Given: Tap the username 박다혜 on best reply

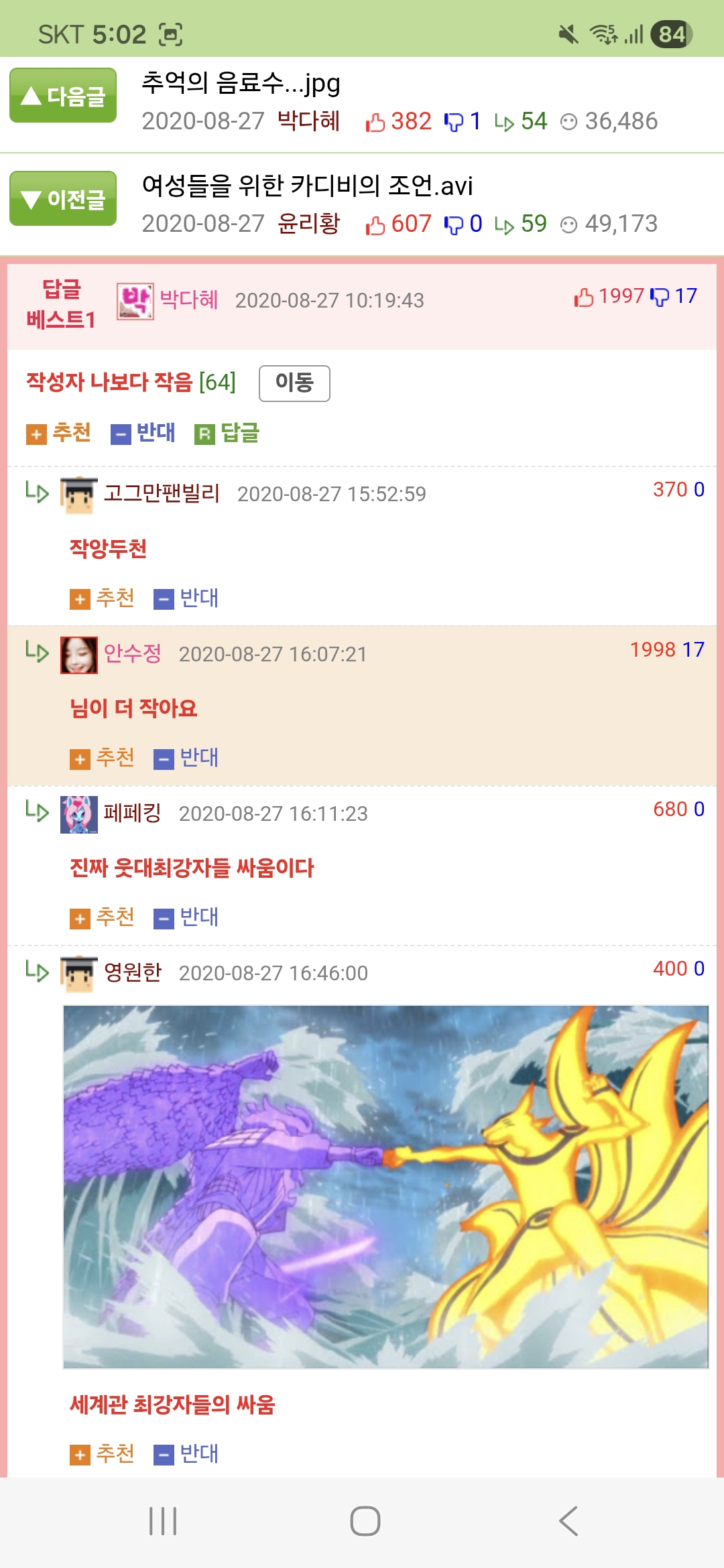Looking at the screenshot, I should 189,300.
